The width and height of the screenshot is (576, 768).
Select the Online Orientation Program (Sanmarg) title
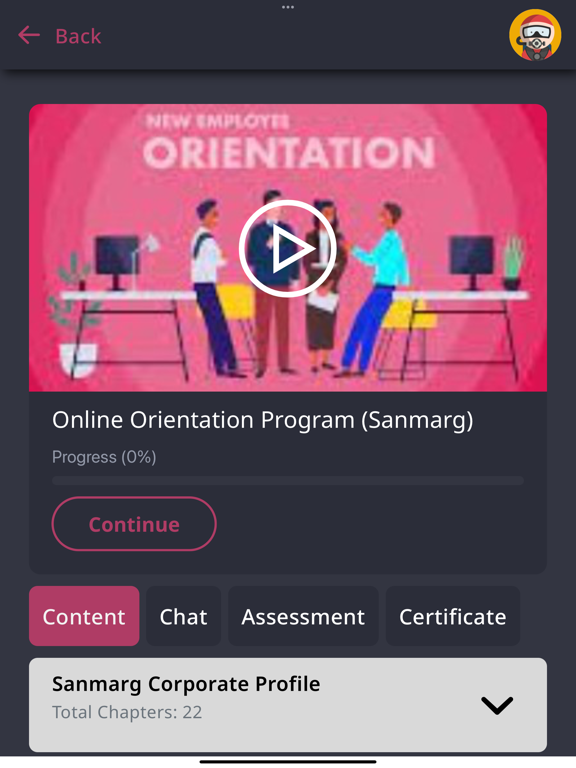coord(263,420)
